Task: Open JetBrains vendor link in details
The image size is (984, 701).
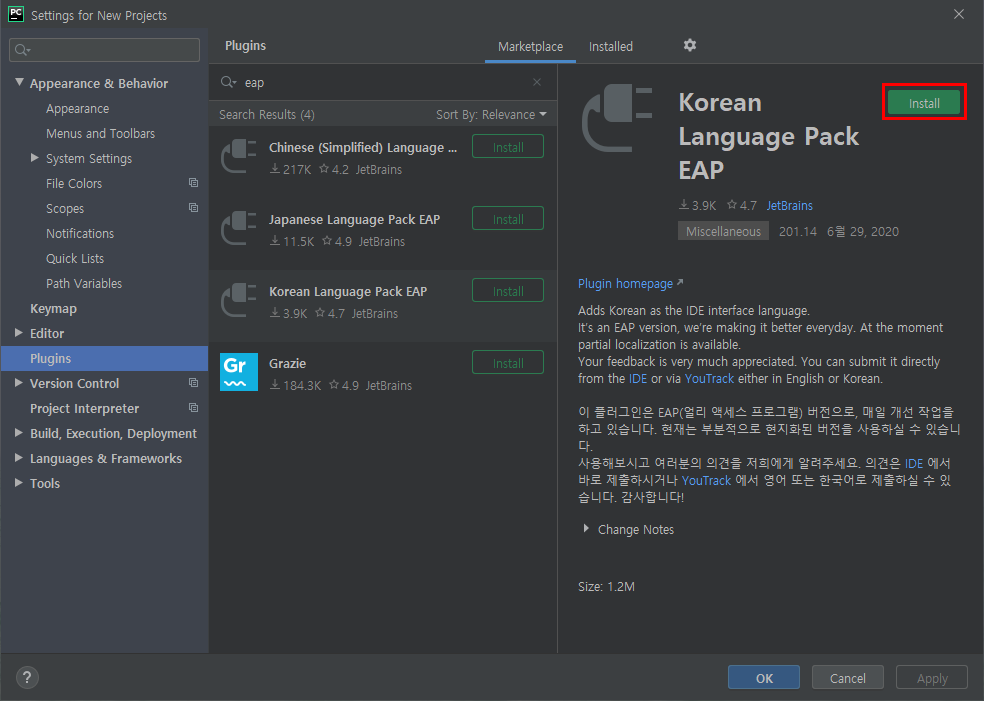Action: coord(789,205)
